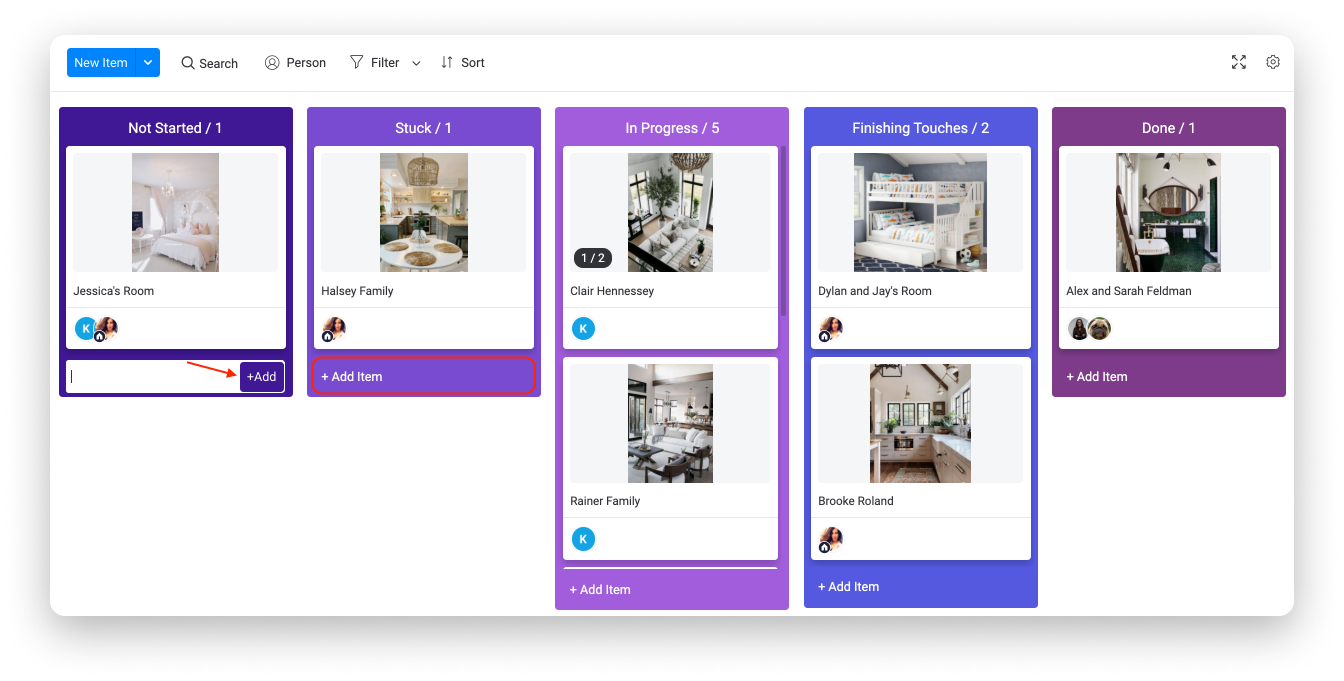Click the assignee avatar on Halsey Family
The width and height of the screenshot is (1344, 681).
[334, 329]
